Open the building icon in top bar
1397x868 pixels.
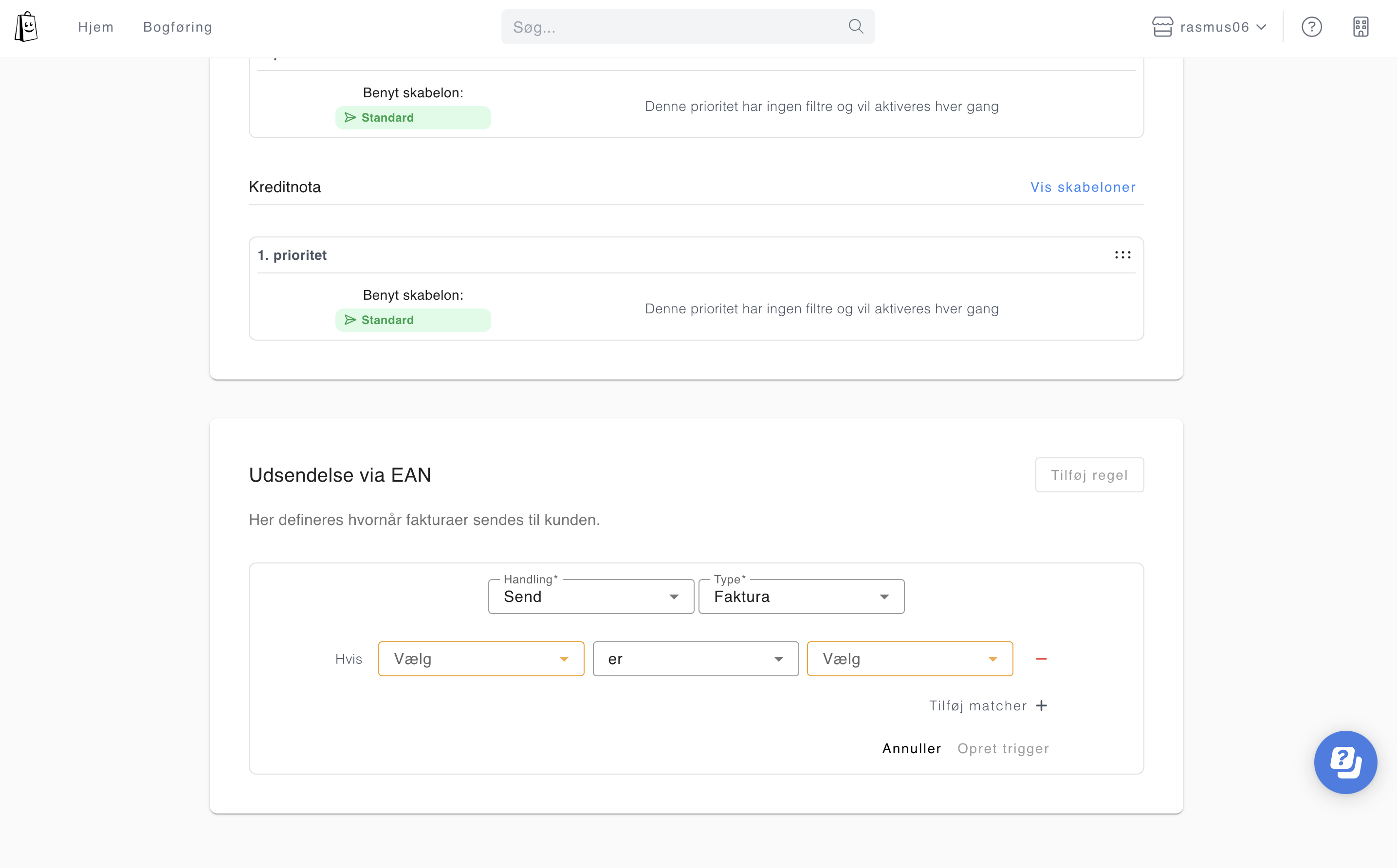click(x=1361, y=27)
